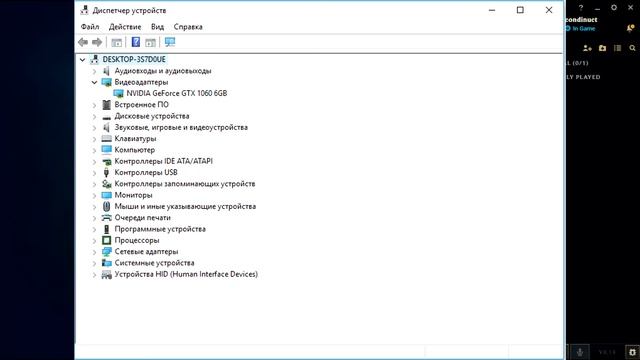Click the Устройства HID icon
Image resolution: width=640 pixels, height=360 pixels.
click(107, 274)
